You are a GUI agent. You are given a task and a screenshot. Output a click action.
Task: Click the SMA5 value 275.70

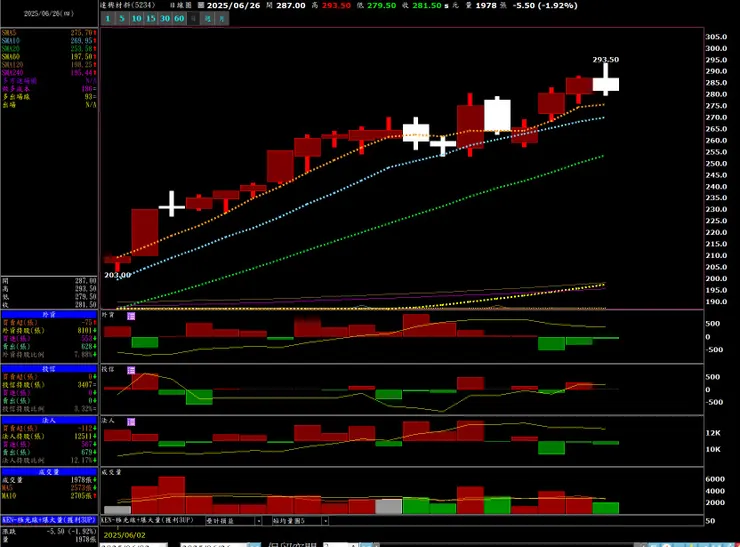click(x=82, y=33)
